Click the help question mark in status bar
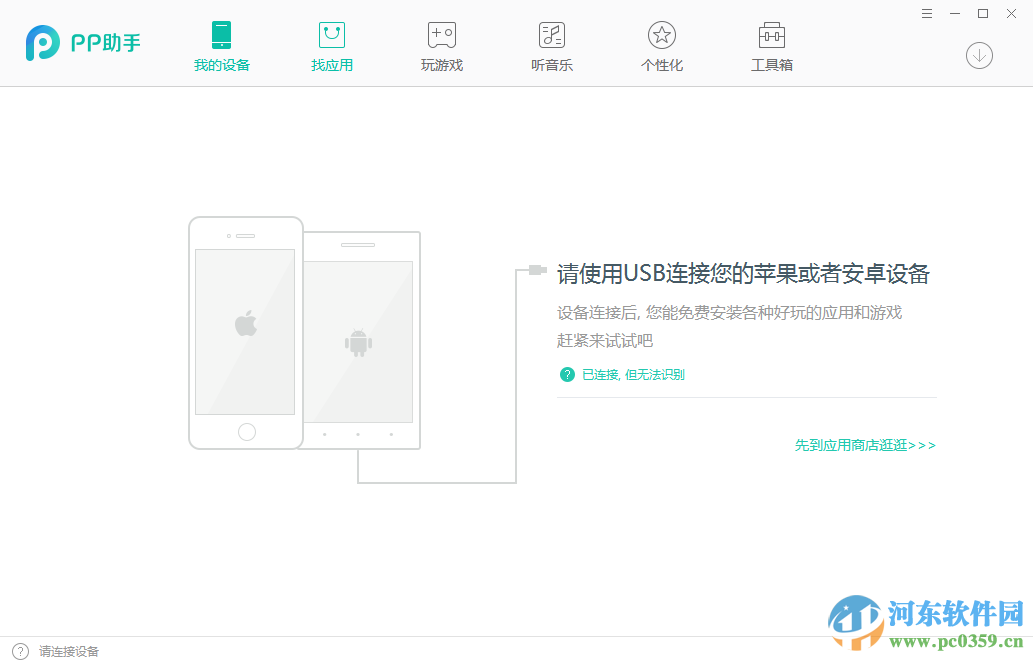1033x666 pixels. [22, 651]
